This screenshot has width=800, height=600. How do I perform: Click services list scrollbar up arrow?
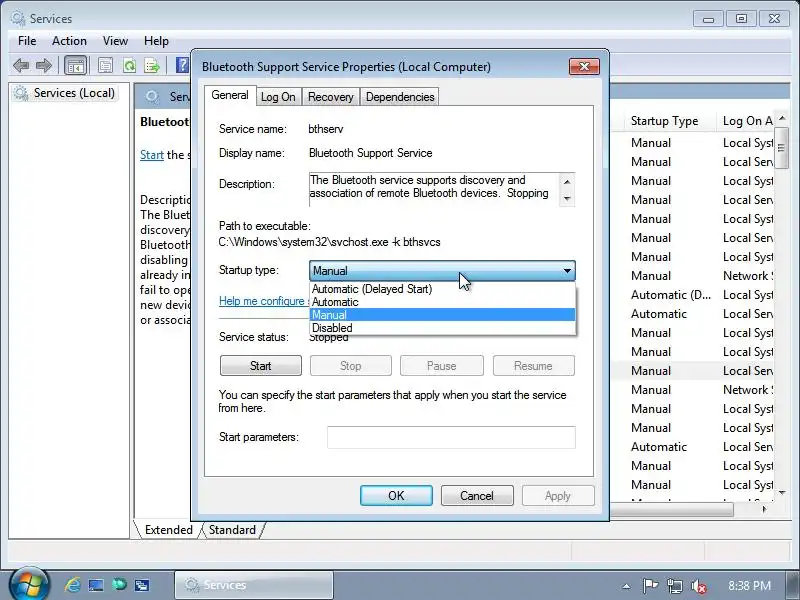coord(782,118)
